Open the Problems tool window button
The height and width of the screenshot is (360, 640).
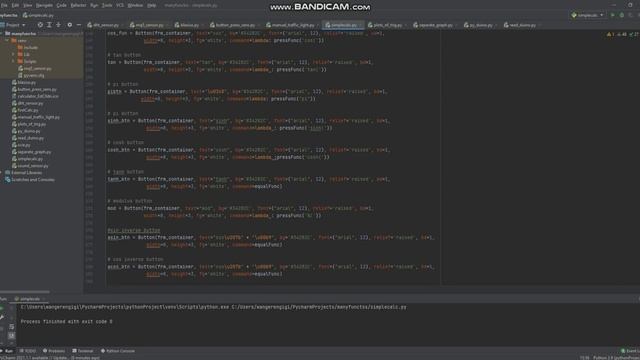click(54, 351)
